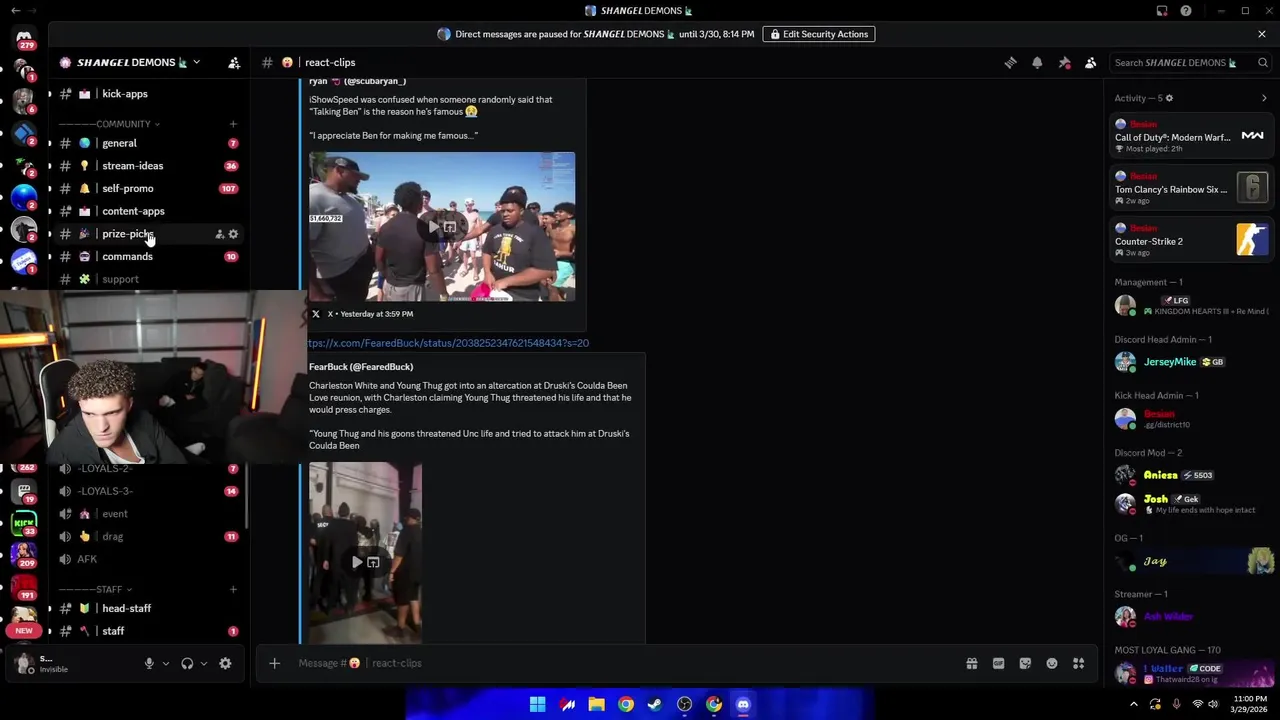Open notification settings bell icon

pos(1037,62)
